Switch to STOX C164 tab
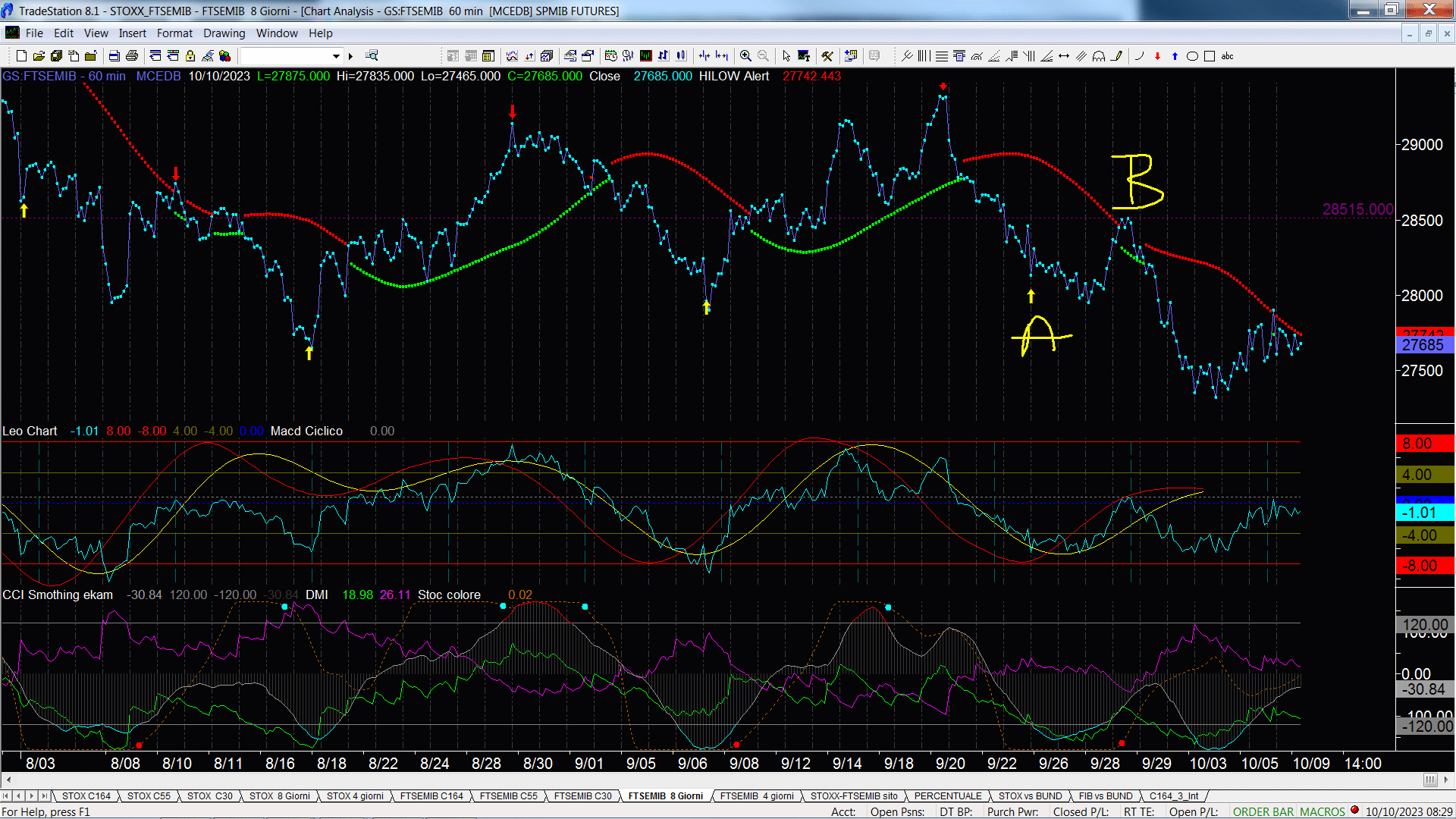 pos(86,796)
